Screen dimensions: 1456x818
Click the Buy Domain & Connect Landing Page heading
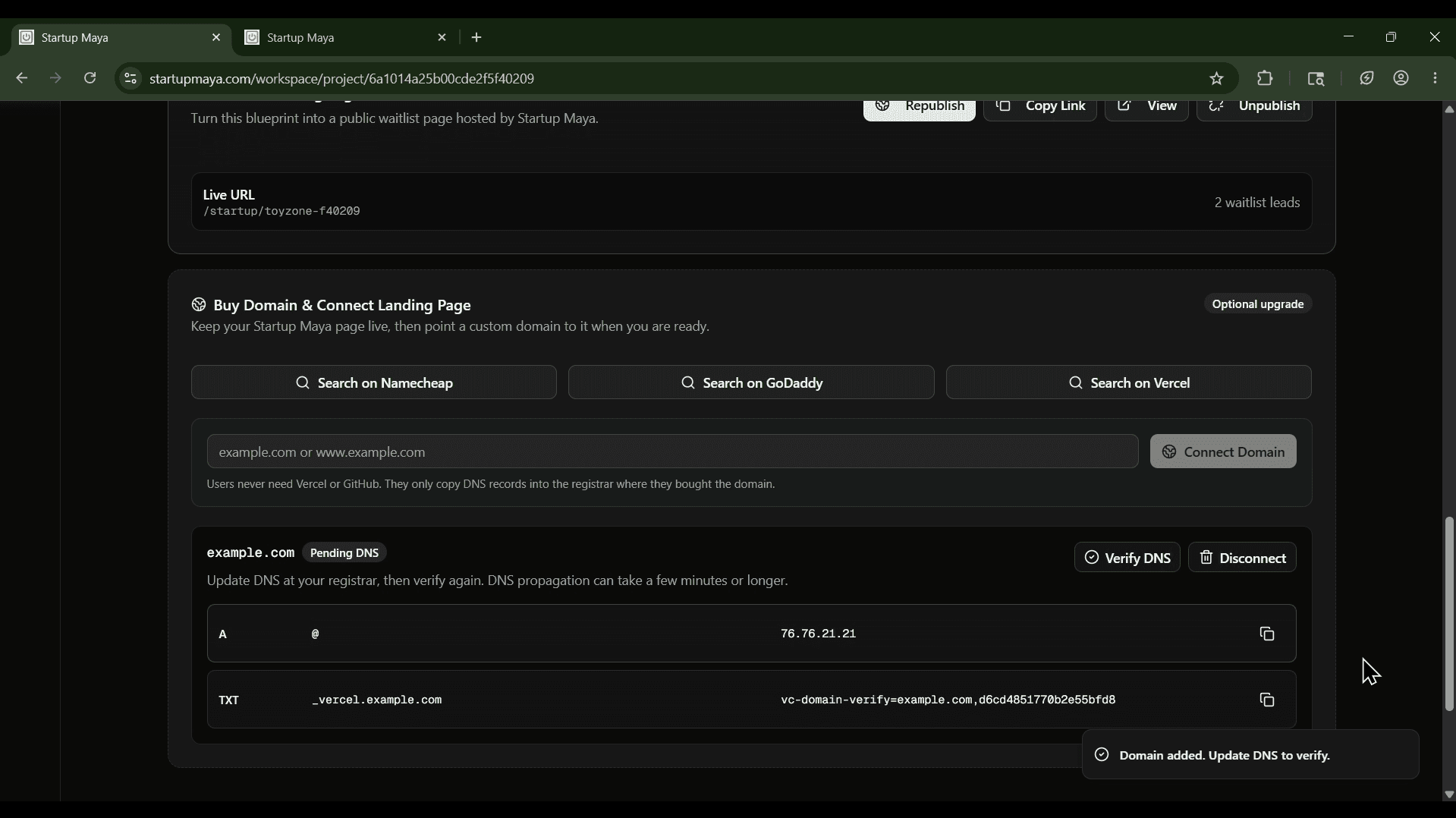[342, 305]
